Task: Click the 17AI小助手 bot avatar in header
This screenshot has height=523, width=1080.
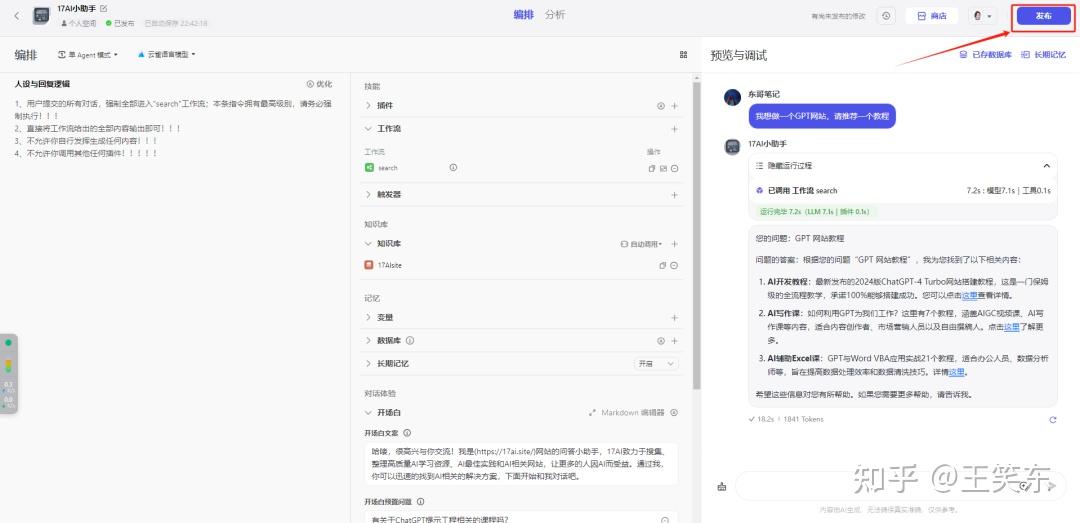Action: 41,16
